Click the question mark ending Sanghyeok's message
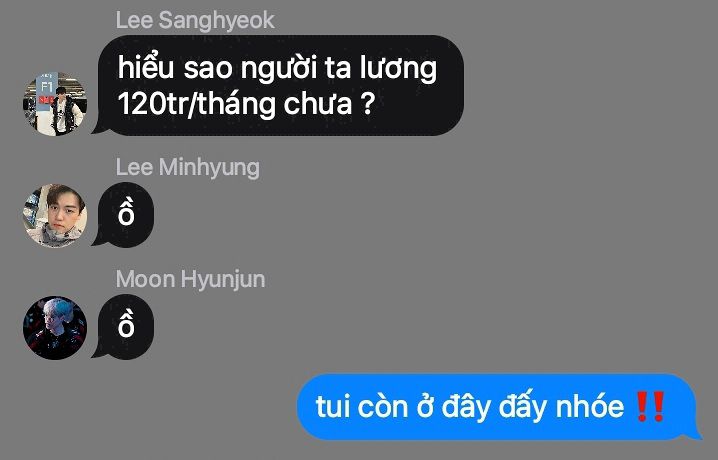718x460 pixels. tap(367, 103)
